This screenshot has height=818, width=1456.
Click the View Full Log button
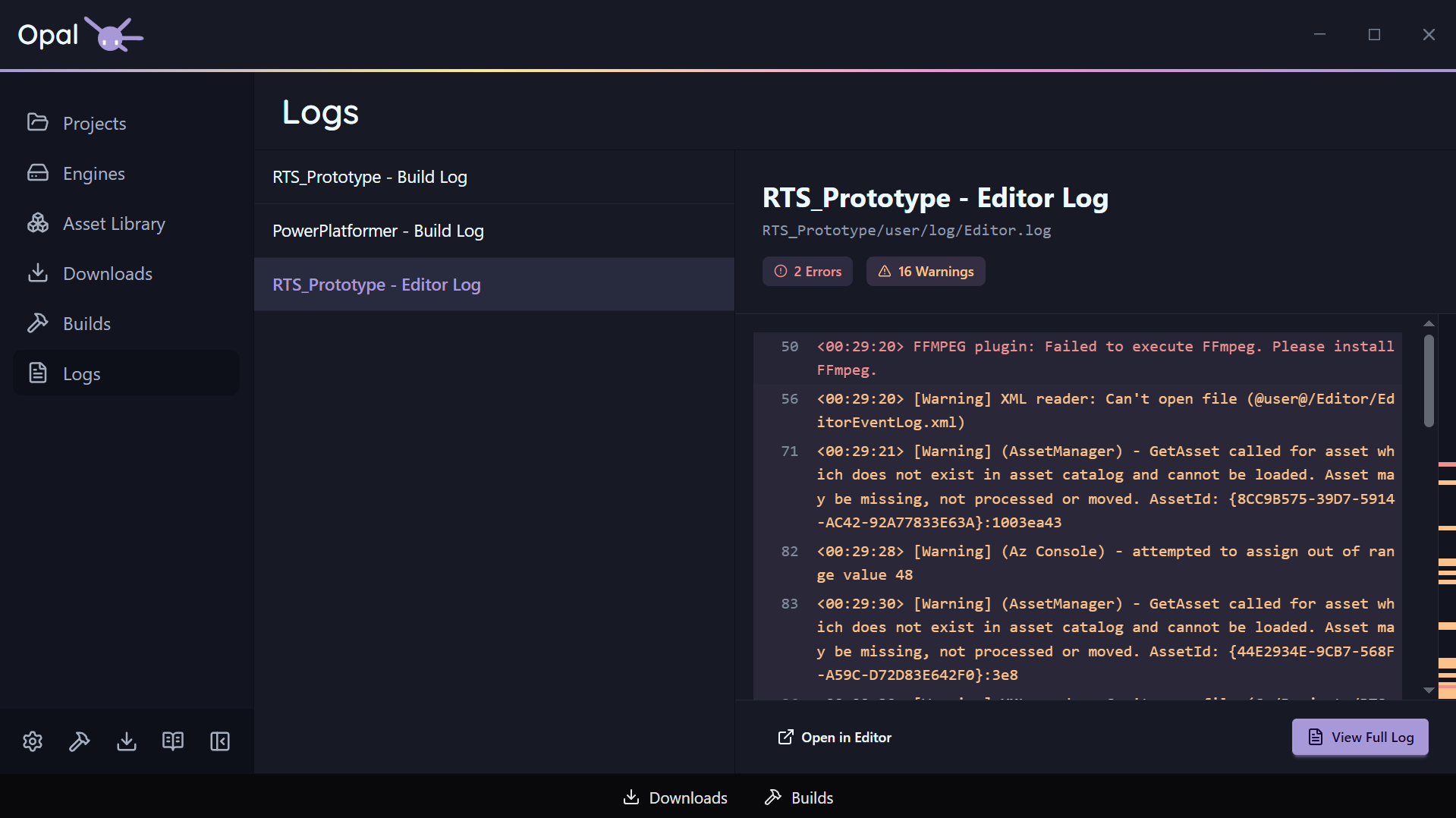pos(1360,738)
